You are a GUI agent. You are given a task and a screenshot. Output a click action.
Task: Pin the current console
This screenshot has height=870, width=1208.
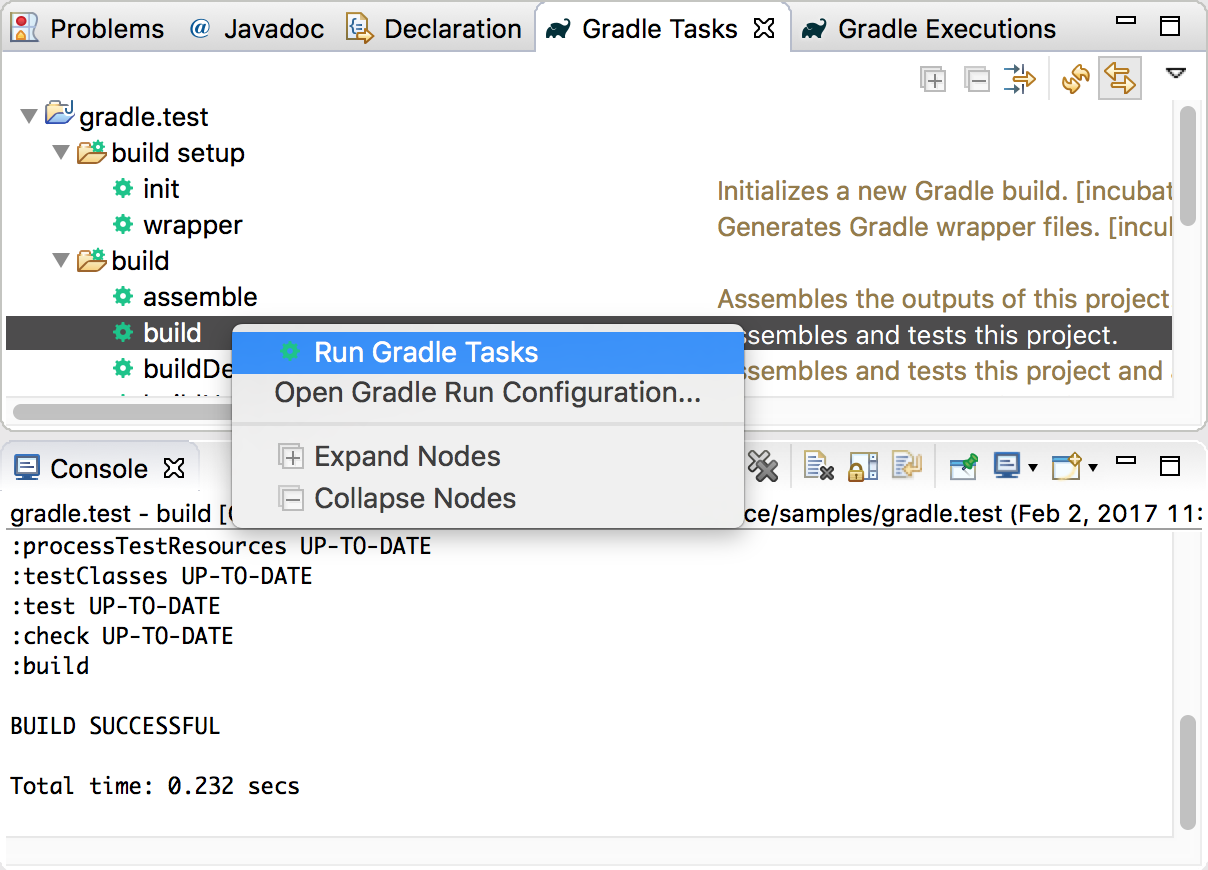point(965,466)
